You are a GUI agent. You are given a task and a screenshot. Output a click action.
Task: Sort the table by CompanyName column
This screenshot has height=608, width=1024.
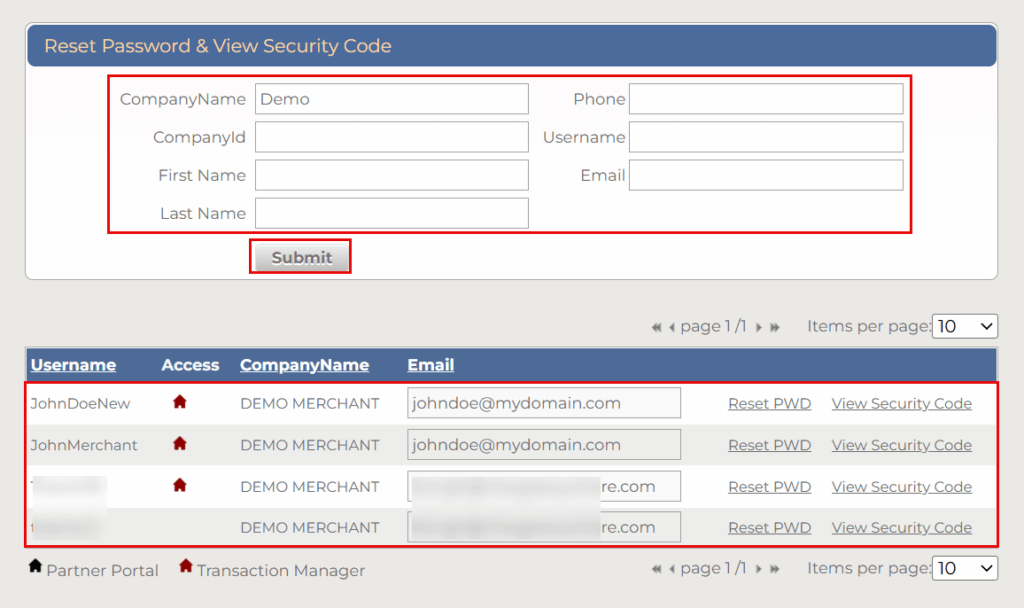point(304,365)
